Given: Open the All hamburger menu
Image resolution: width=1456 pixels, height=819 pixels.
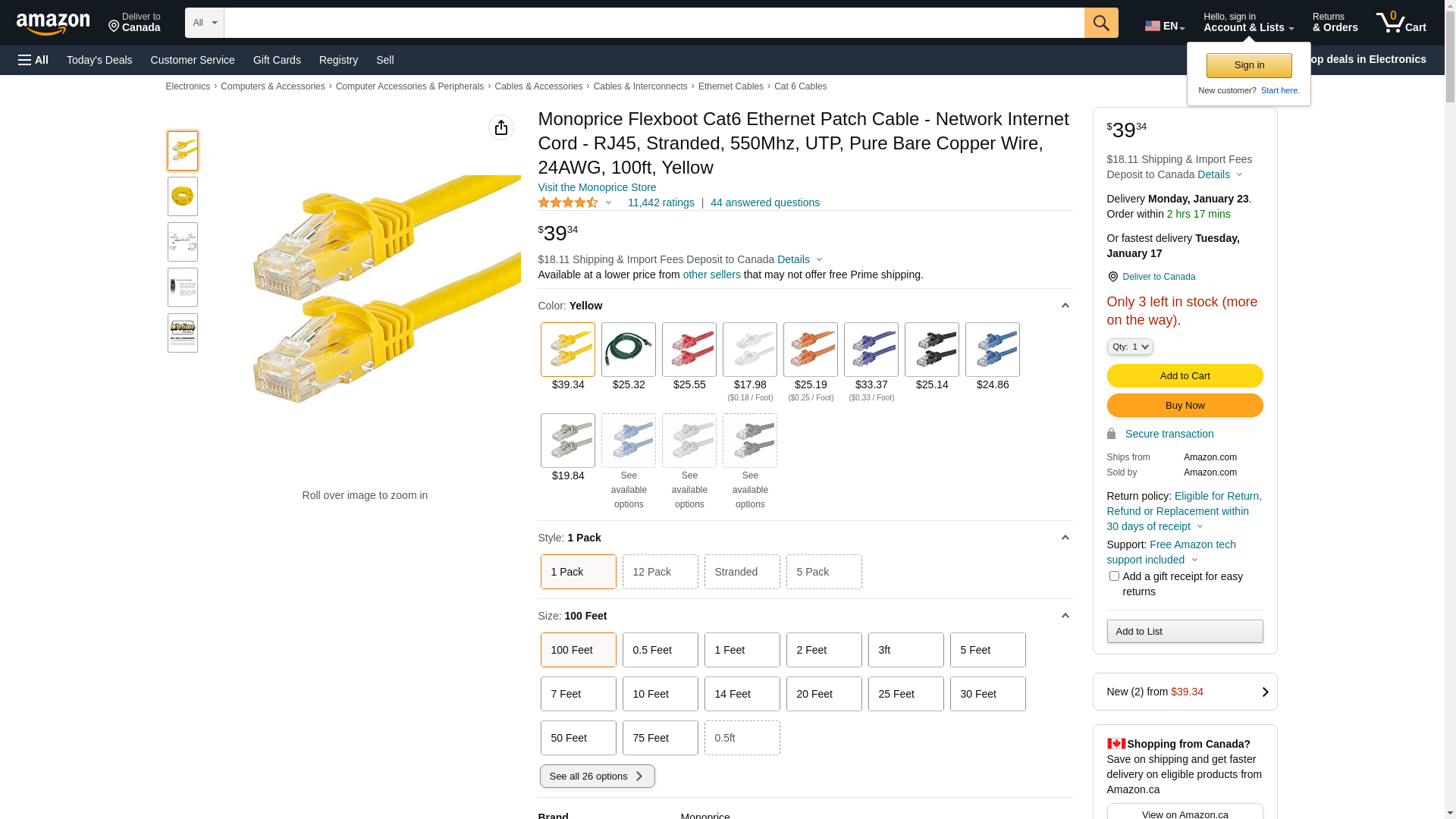Looking at the screenshot, I should point(33,60).
